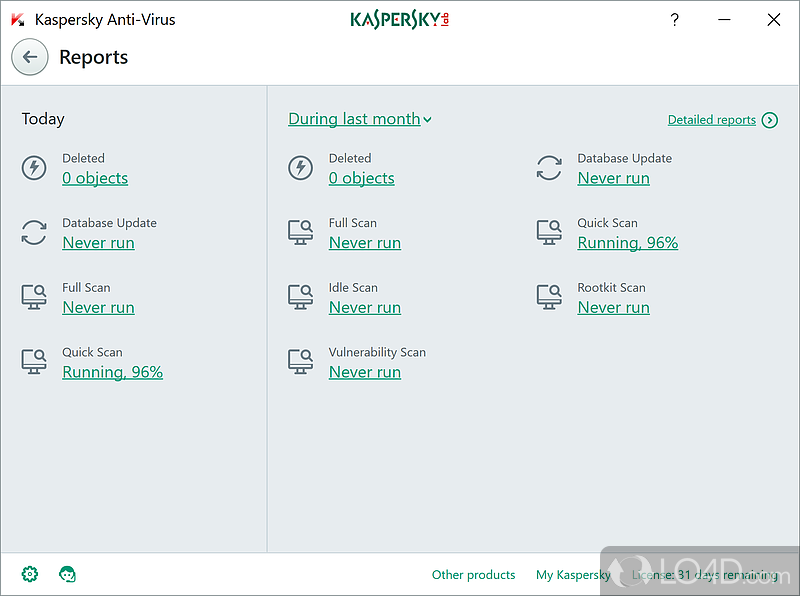This screenshot has height=596, width=800.
Task: Click the Vulnerability Scan monitor icon
Action: click(x=300, y=362)
